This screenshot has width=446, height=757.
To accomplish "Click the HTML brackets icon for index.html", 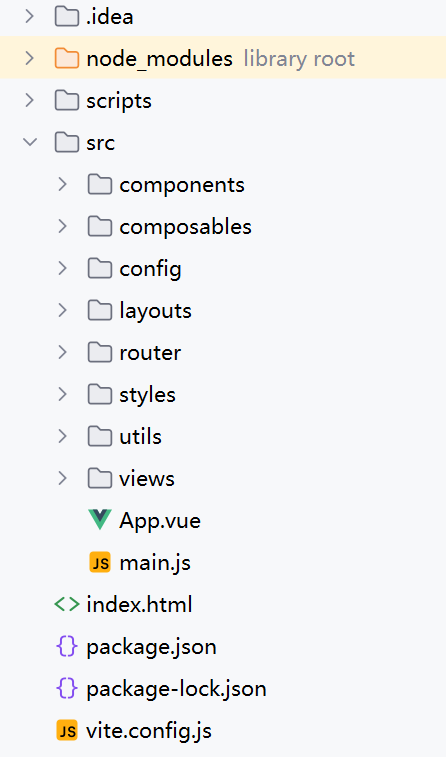I will point(67,604).
